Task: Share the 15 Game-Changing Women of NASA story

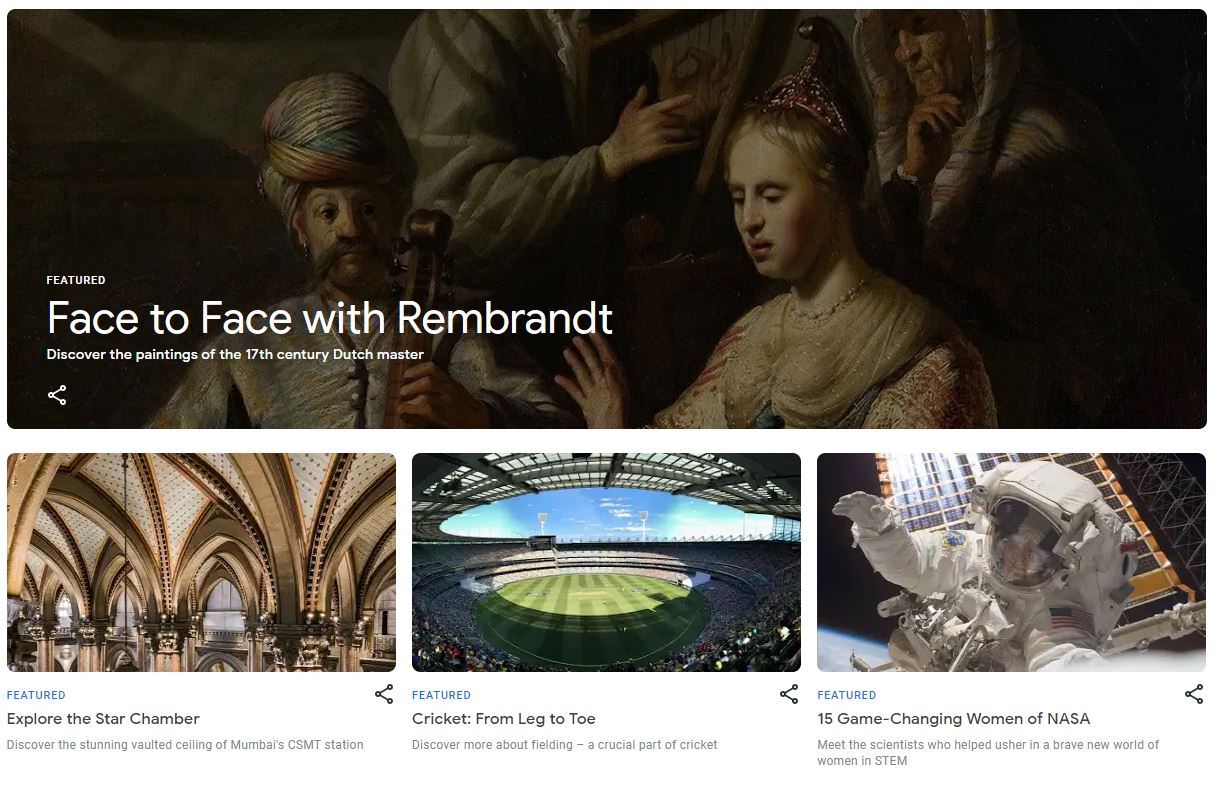Action: (x=1194, y=694)
